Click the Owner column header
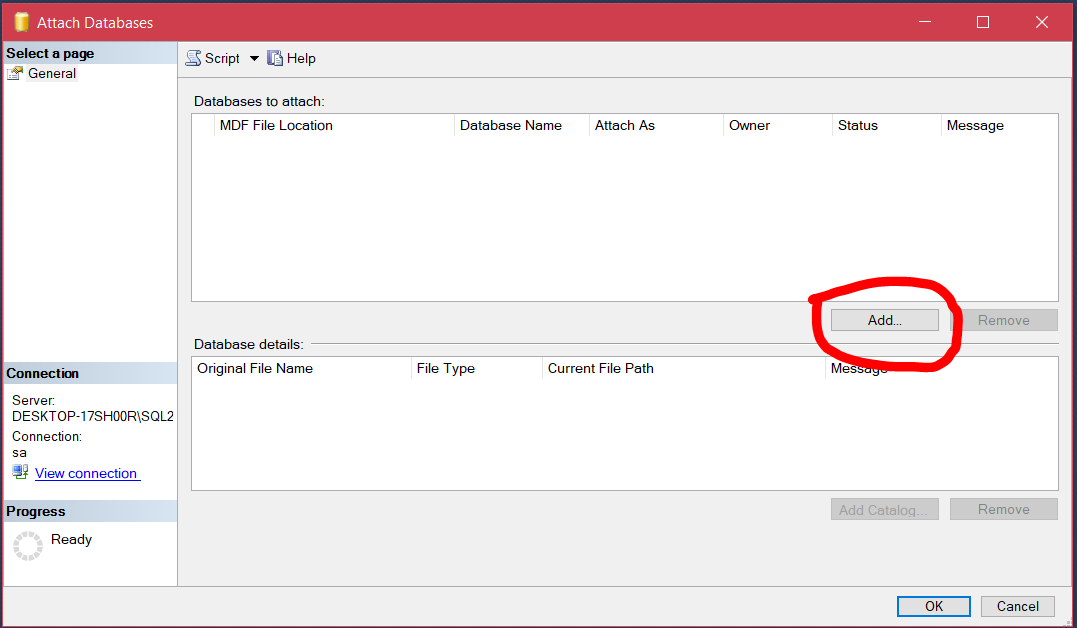 (778, 126)
